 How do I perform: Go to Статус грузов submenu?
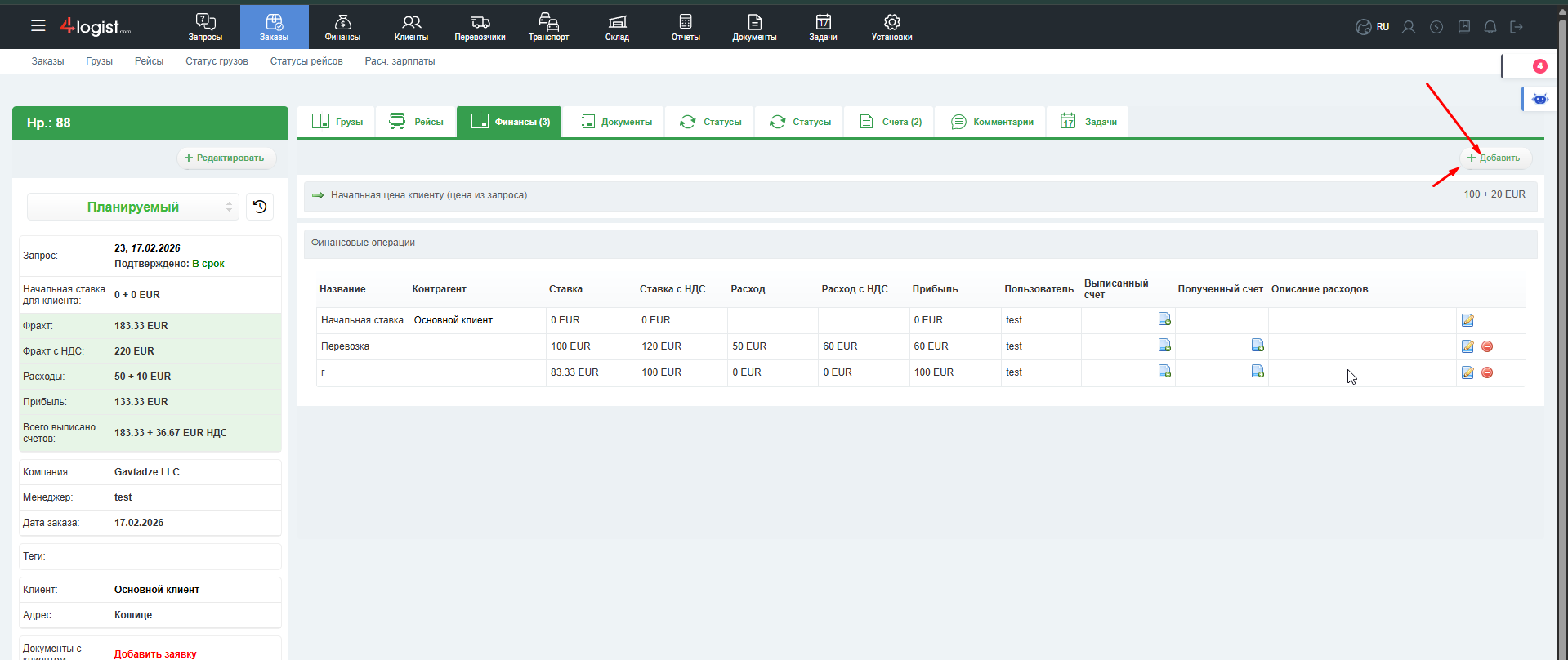pos(217,61)
